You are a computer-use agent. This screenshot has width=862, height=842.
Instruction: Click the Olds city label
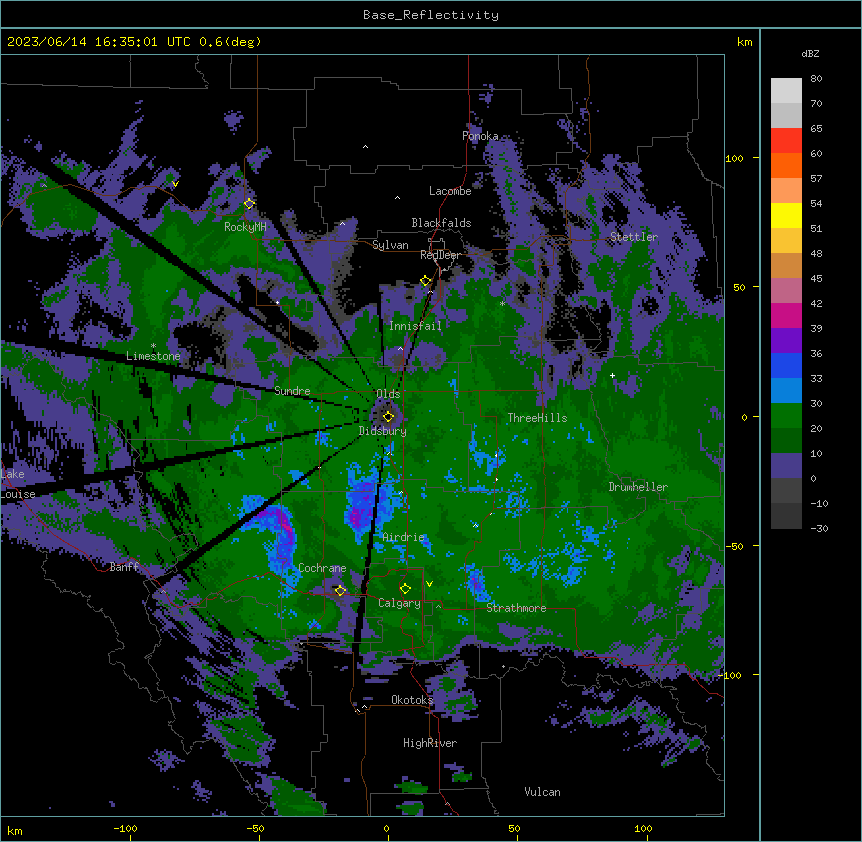point(388,394)
